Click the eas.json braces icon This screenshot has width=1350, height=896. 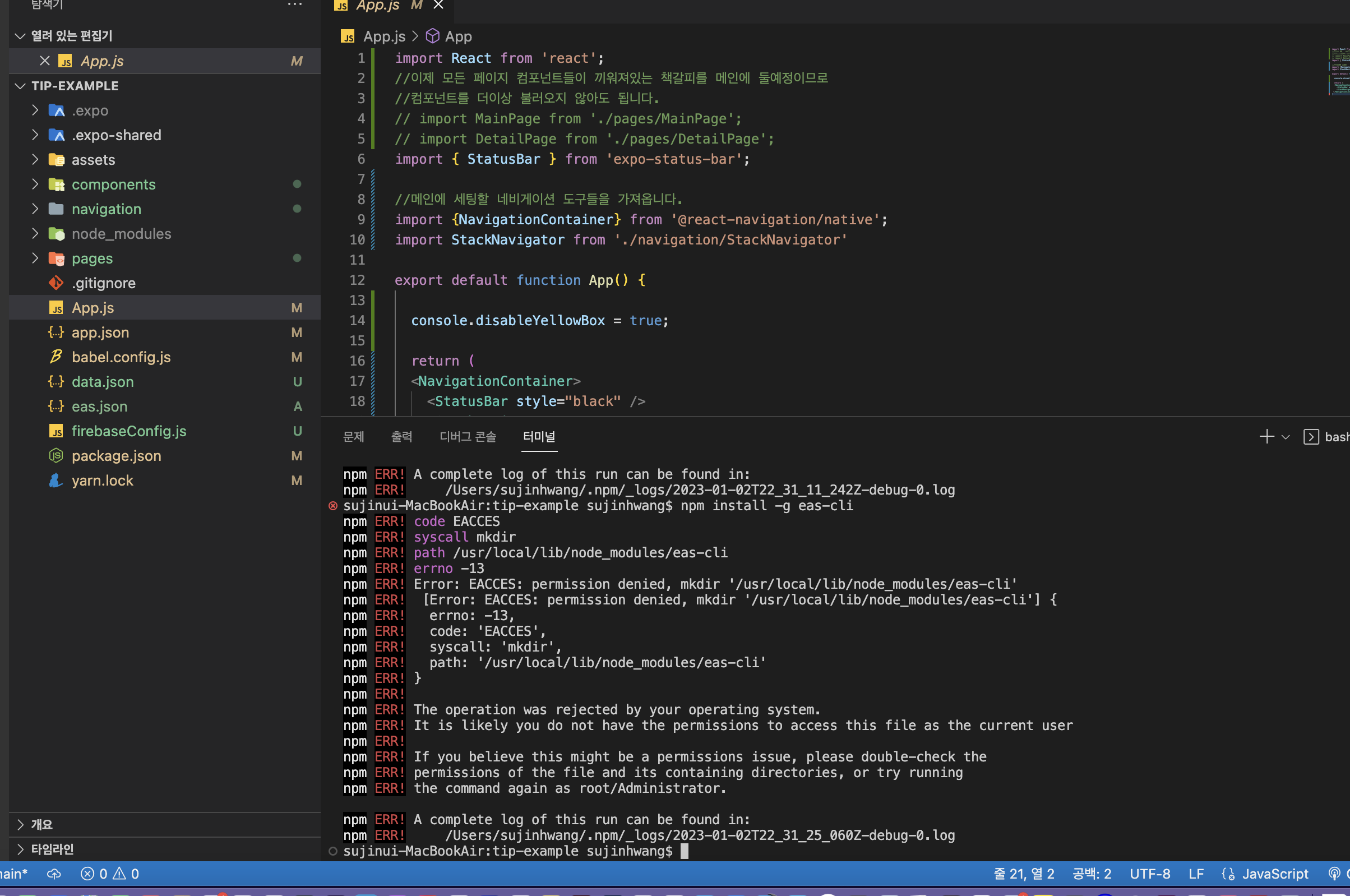point(57,406)
